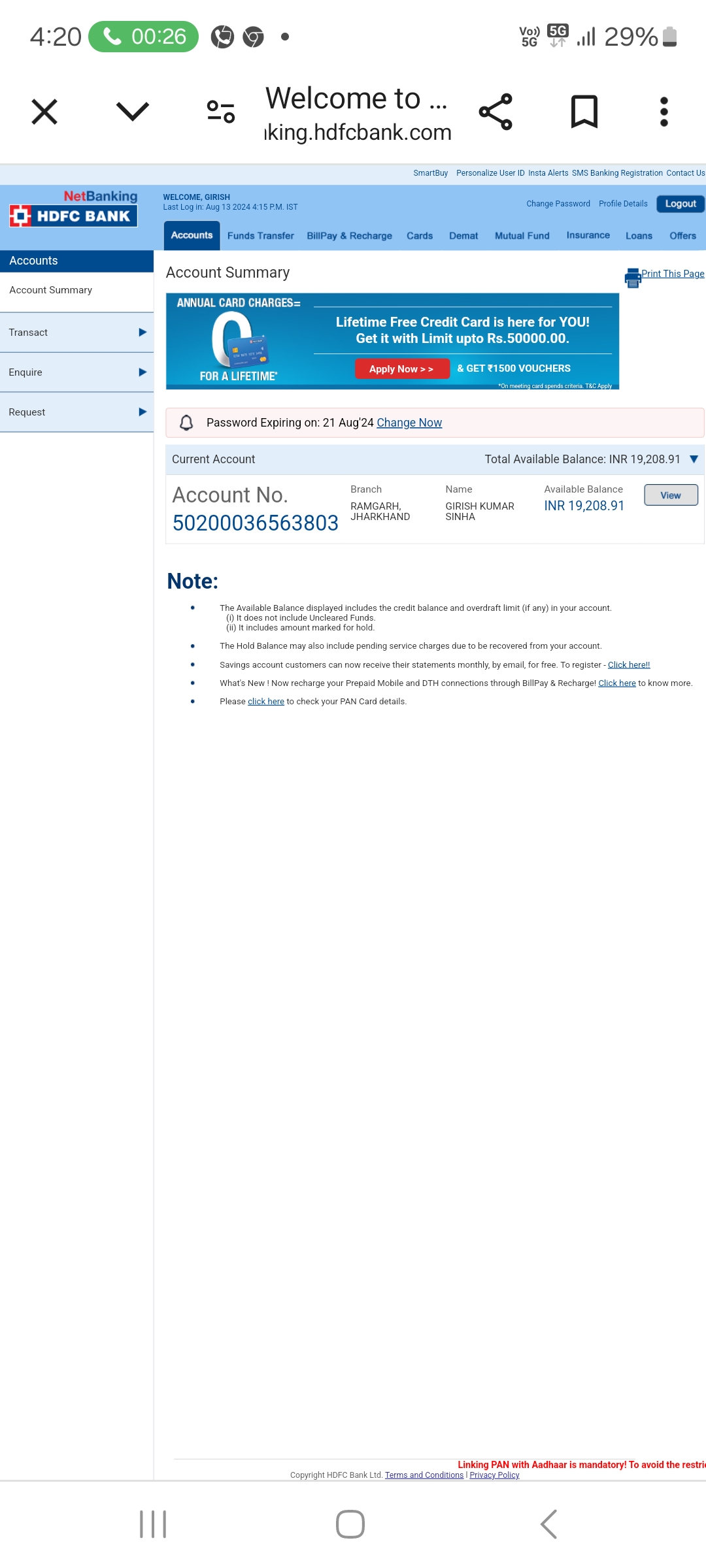Open the Accounts tab
The height and width of the screenshot is (1568, 706).
pos(192,235)
